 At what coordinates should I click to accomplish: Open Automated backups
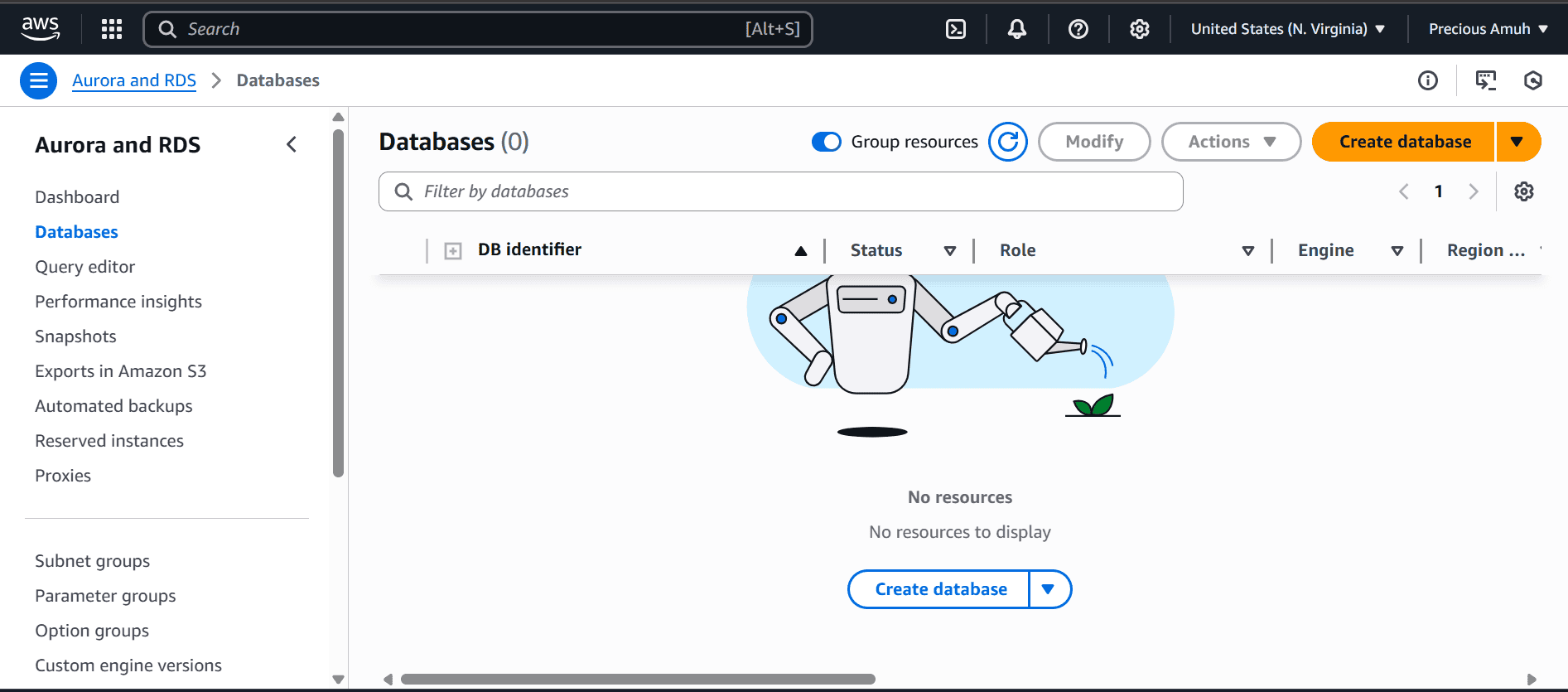113,406
